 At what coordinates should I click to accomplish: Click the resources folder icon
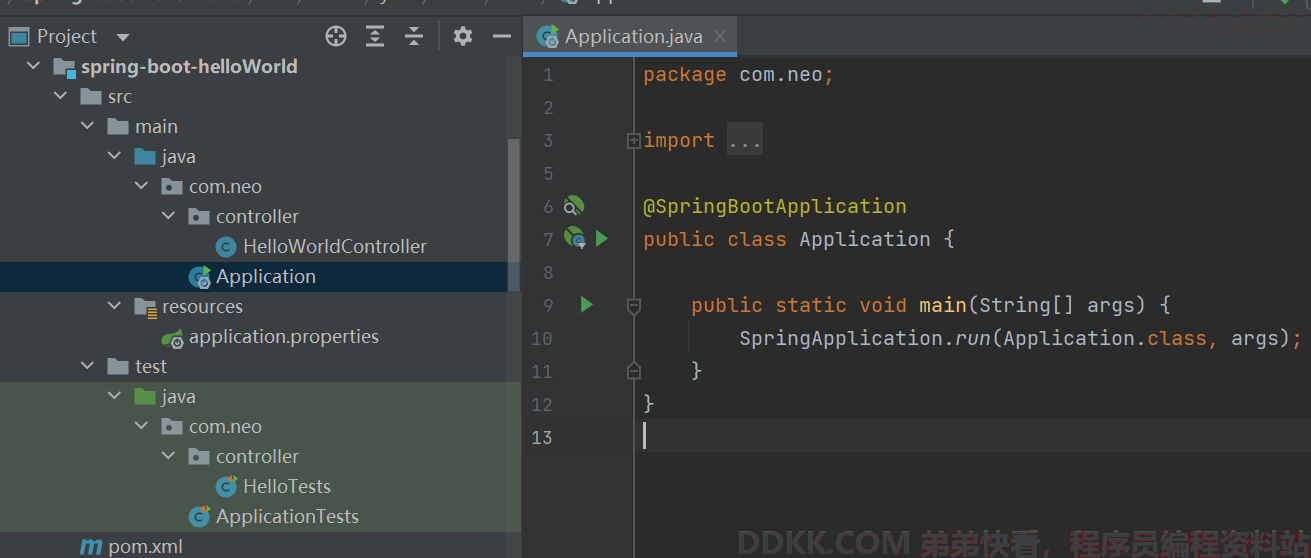click(x=145, y=307)
